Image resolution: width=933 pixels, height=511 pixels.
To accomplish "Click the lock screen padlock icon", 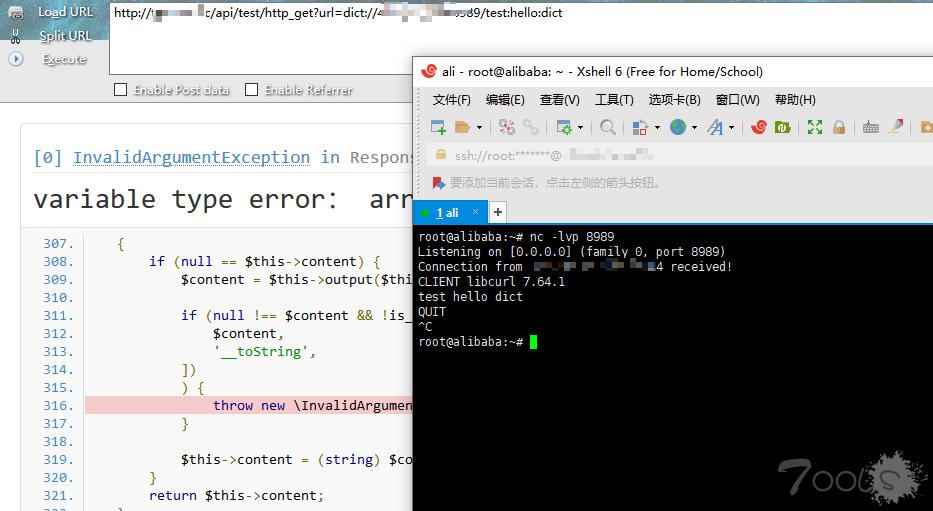I will coord(839,127).
